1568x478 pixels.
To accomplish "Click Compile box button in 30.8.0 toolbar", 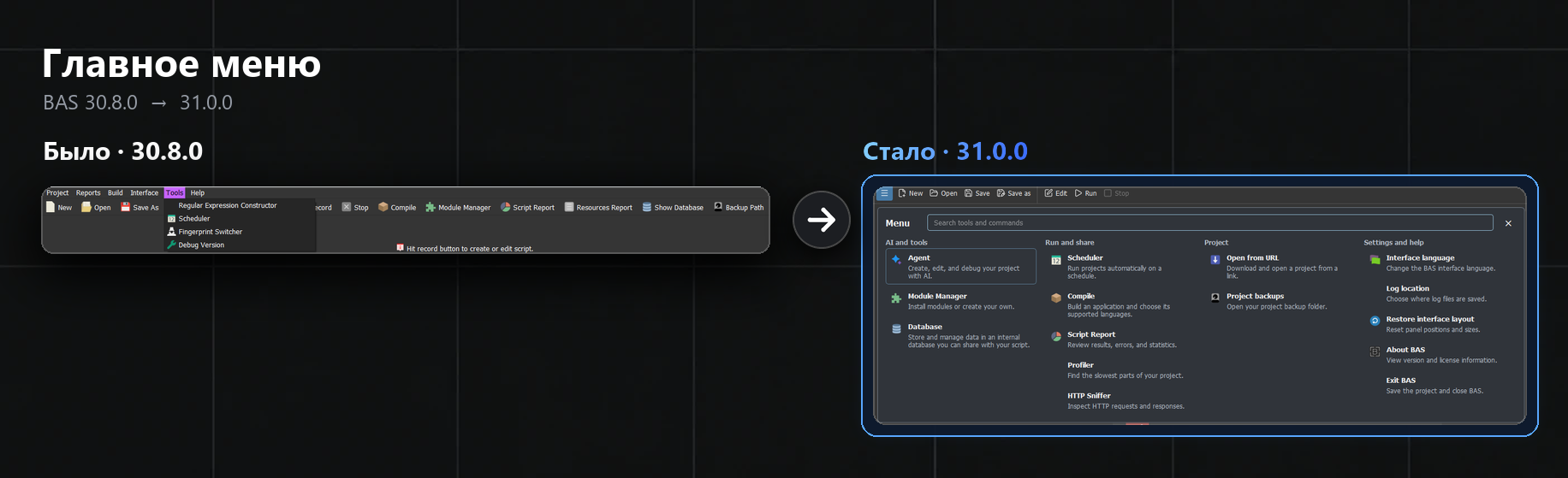I will pyautogui.click(x=397, y=207).
